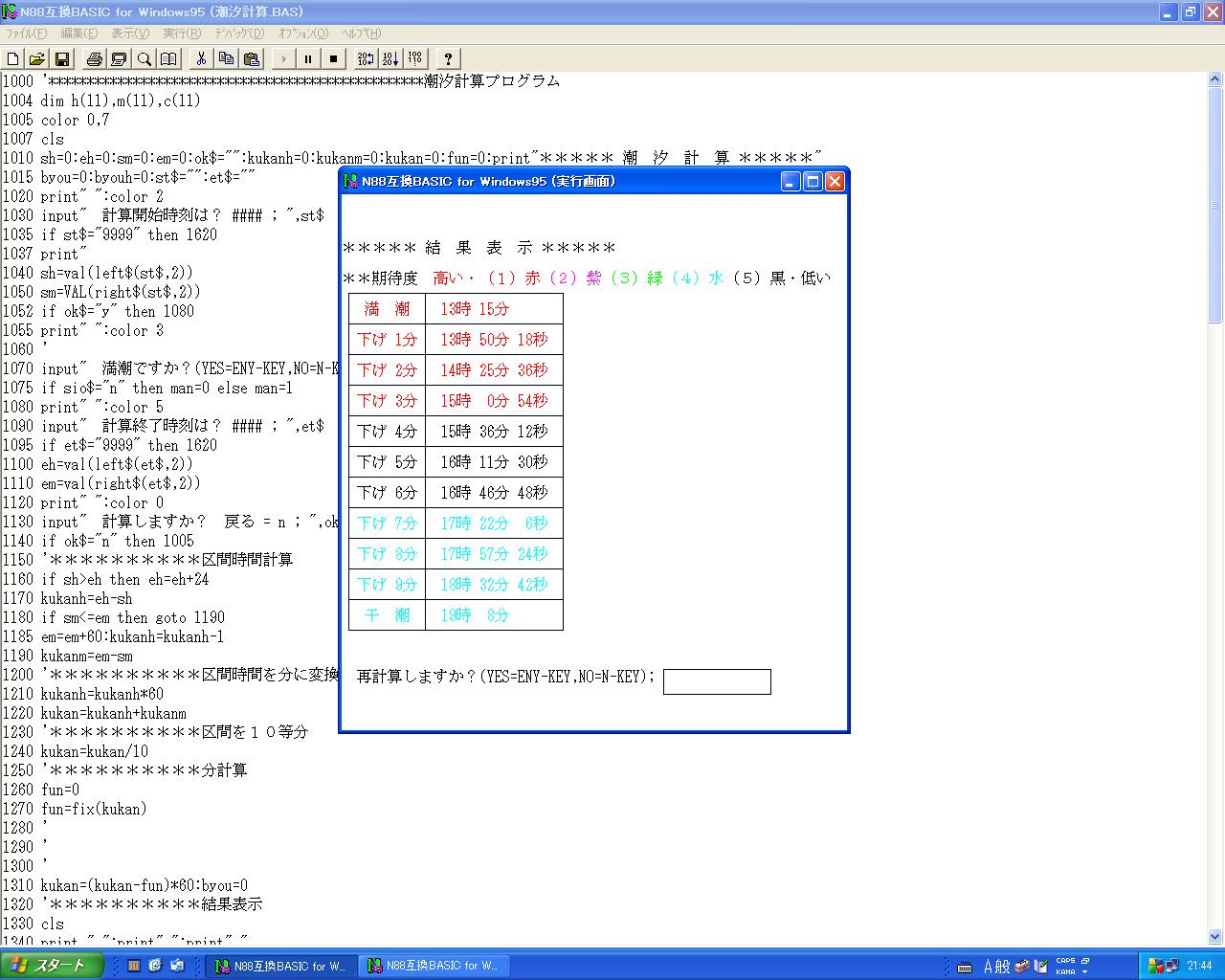Click code line 1007 cls
1225x980 pixels.
[x=33, y=139]
